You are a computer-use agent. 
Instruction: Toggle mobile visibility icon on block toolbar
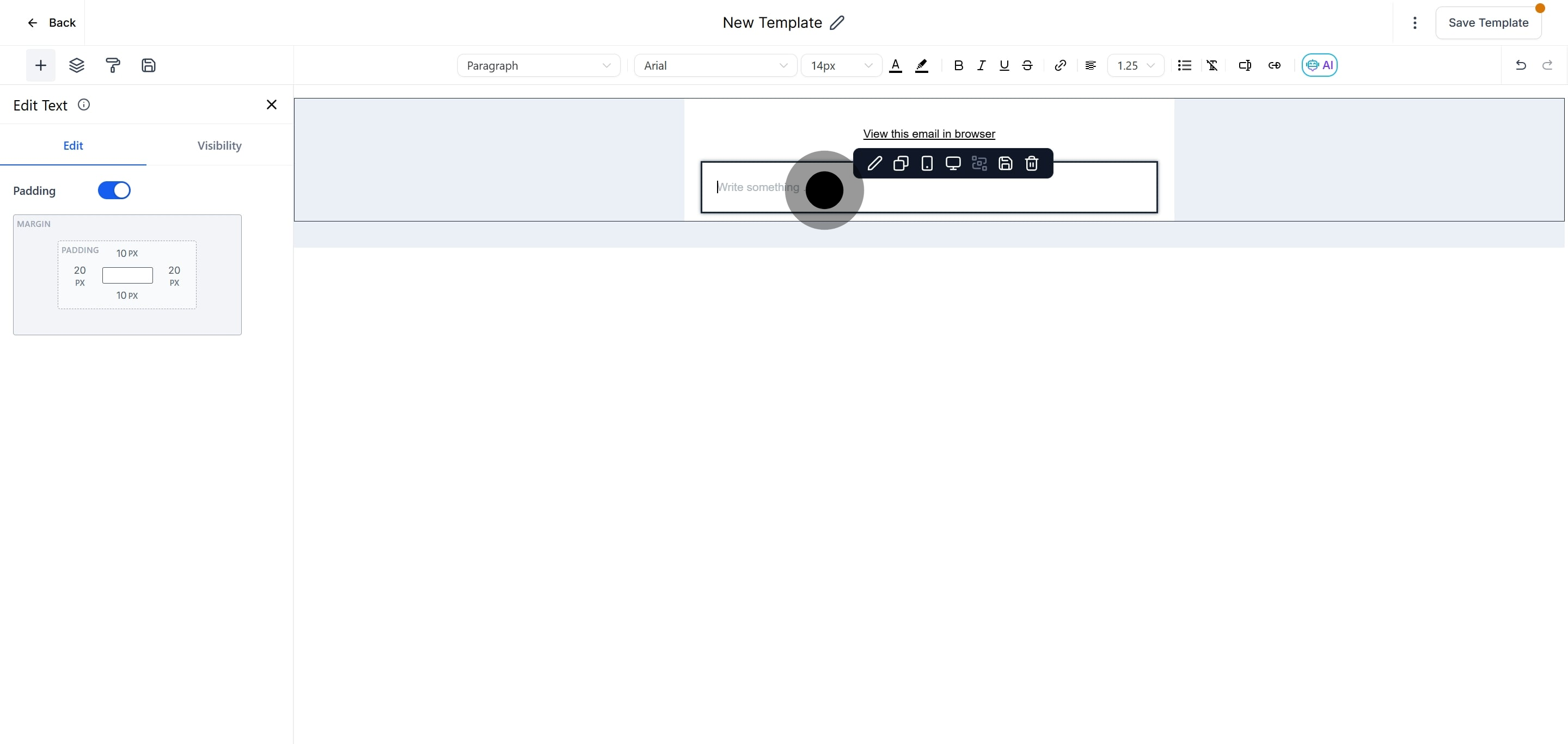pos(927,163)
